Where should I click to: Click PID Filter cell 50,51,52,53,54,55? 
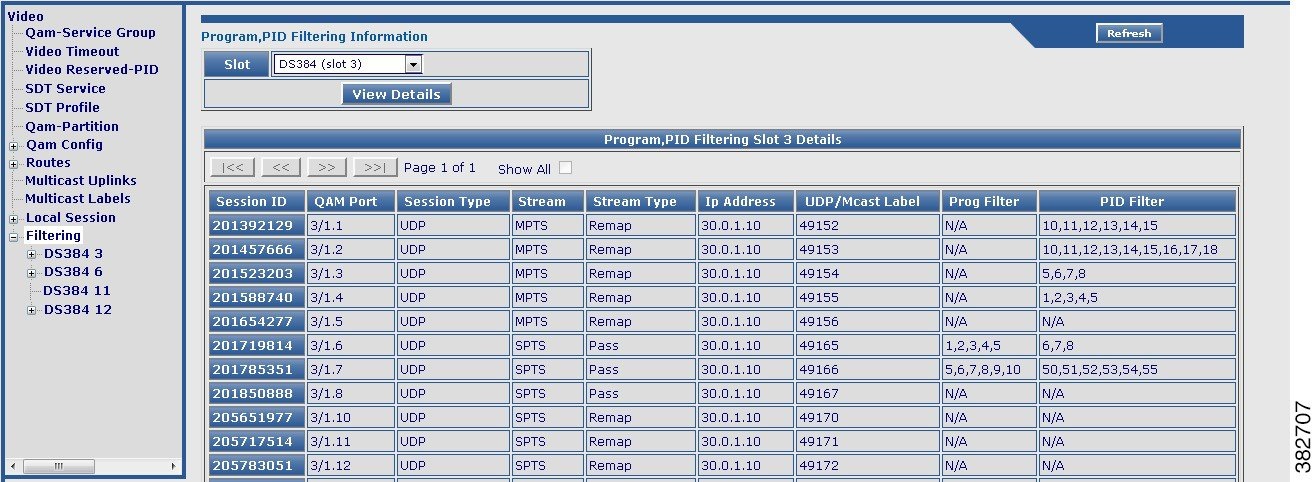pyautogui.click(x=1137, y=370)
